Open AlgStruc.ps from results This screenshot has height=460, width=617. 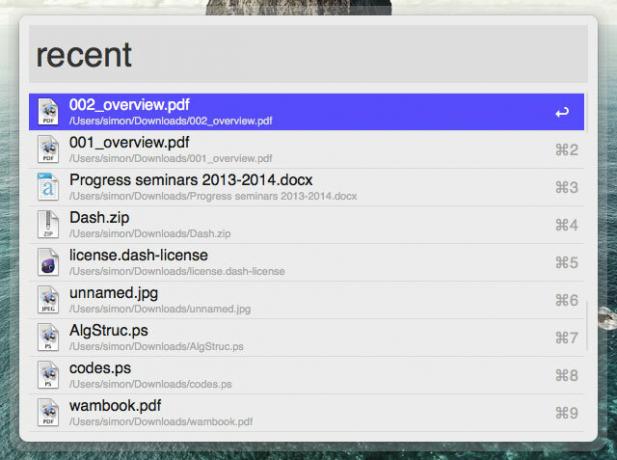pos(307,338)
